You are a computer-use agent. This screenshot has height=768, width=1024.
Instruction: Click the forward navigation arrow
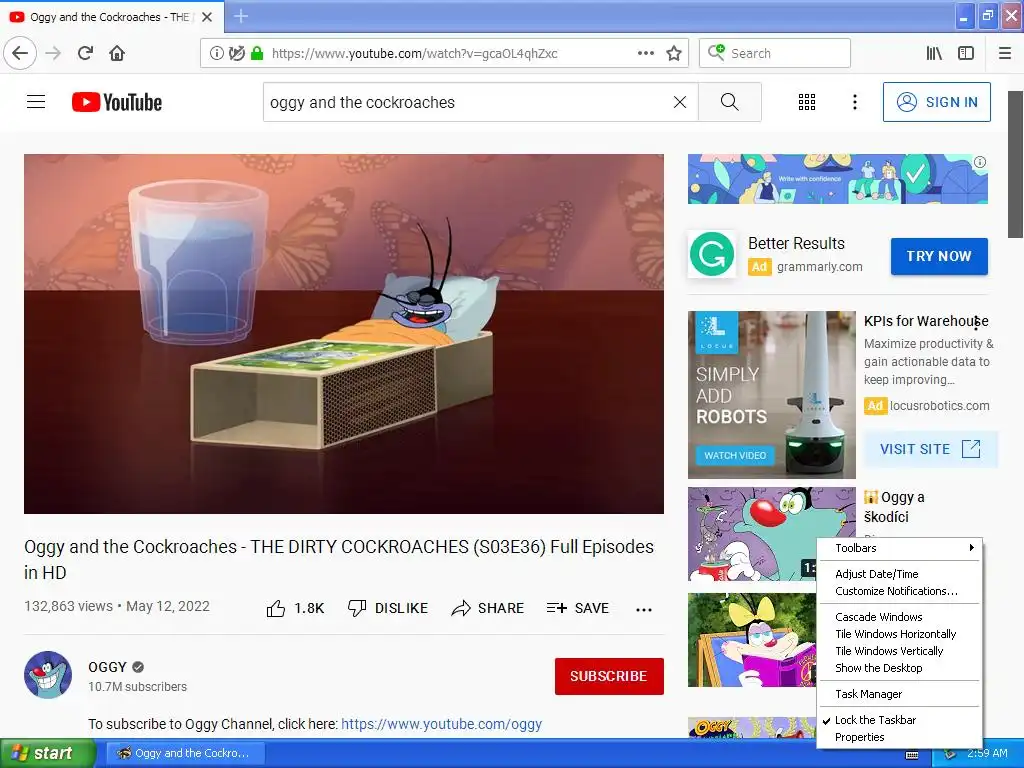[x=54, y=53]
